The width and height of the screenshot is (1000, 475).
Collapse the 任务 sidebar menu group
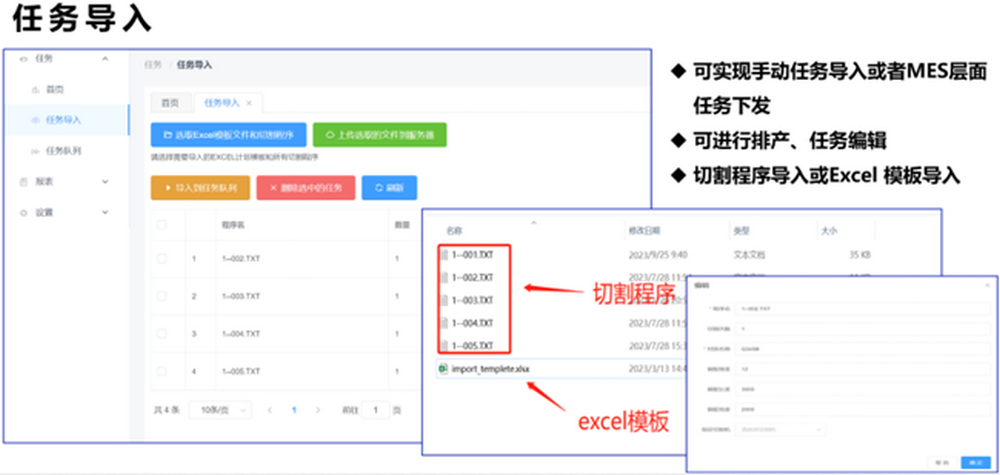click(105, 59)
